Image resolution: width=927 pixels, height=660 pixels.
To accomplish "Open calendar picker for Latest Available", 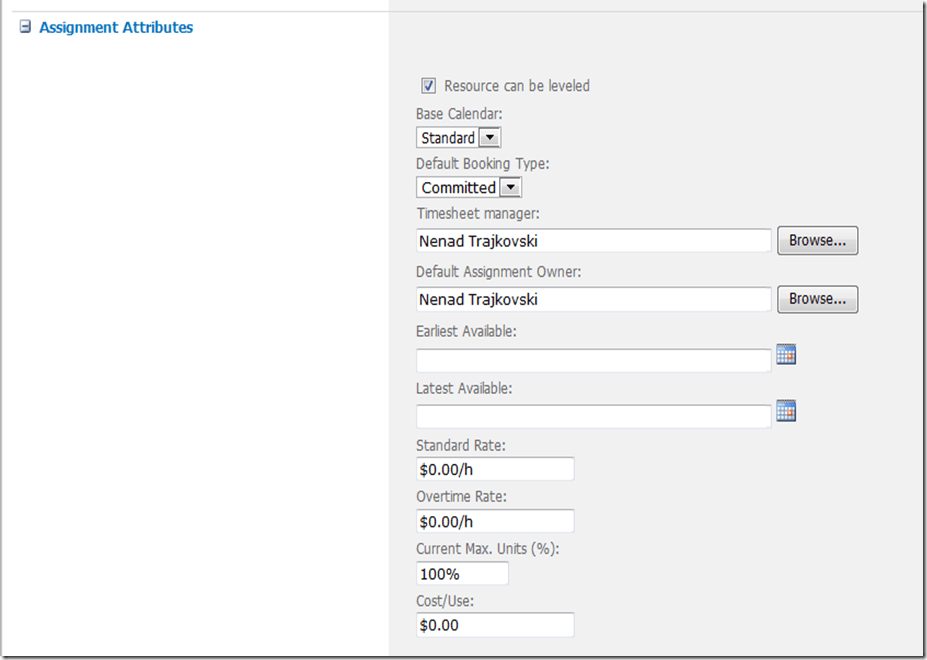I will 786,410.
